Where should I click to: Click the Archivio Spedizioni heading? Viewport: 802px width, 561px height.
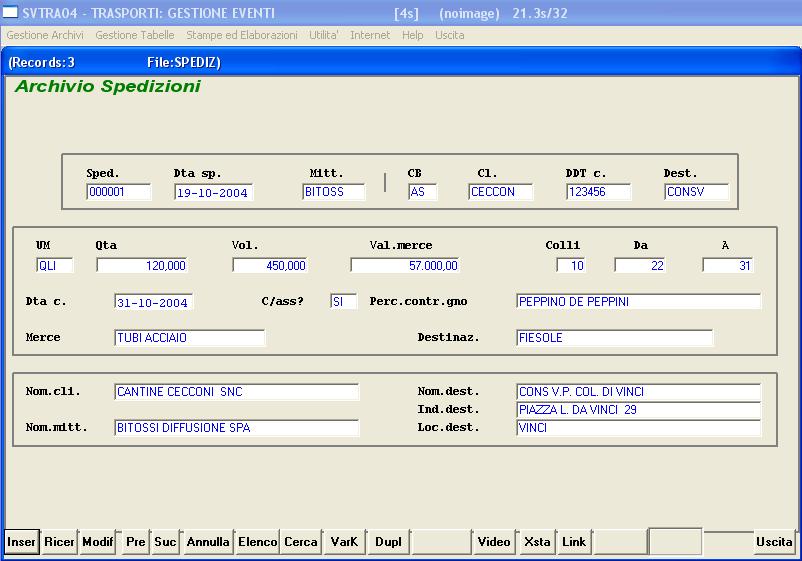tap(107, 86)
